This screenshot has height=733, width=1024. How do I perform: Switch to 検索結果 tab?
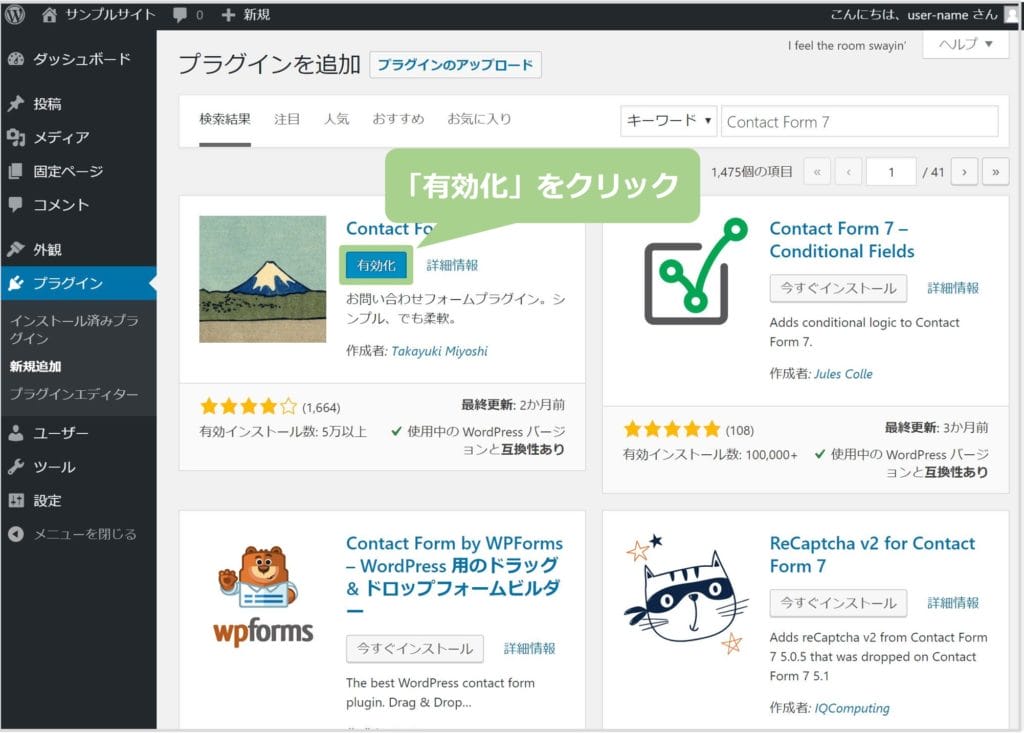[x=225, y=120]
